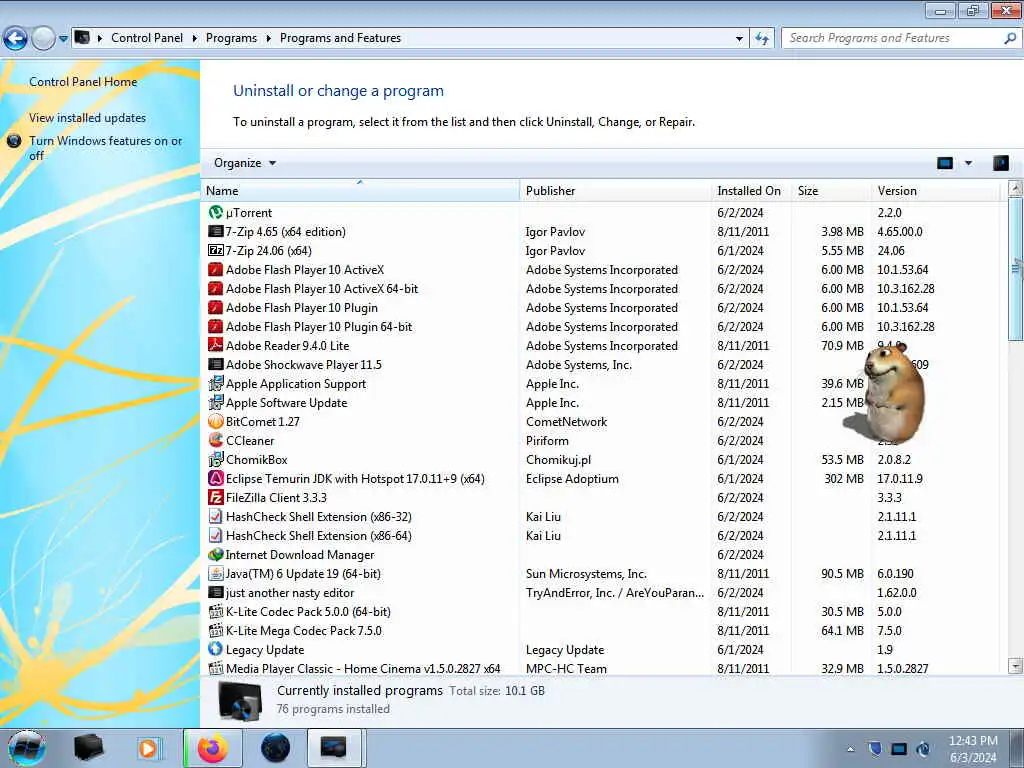Click the Refresh button beside address bar

762,39
